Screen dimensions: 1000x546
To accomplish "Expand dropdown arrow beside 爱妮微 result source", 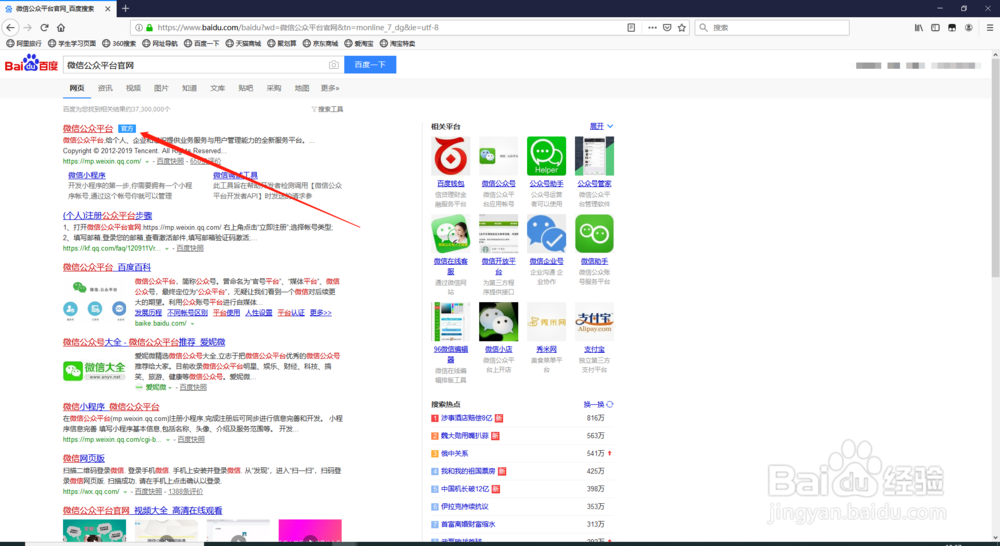I will click(x=170, y=388).
